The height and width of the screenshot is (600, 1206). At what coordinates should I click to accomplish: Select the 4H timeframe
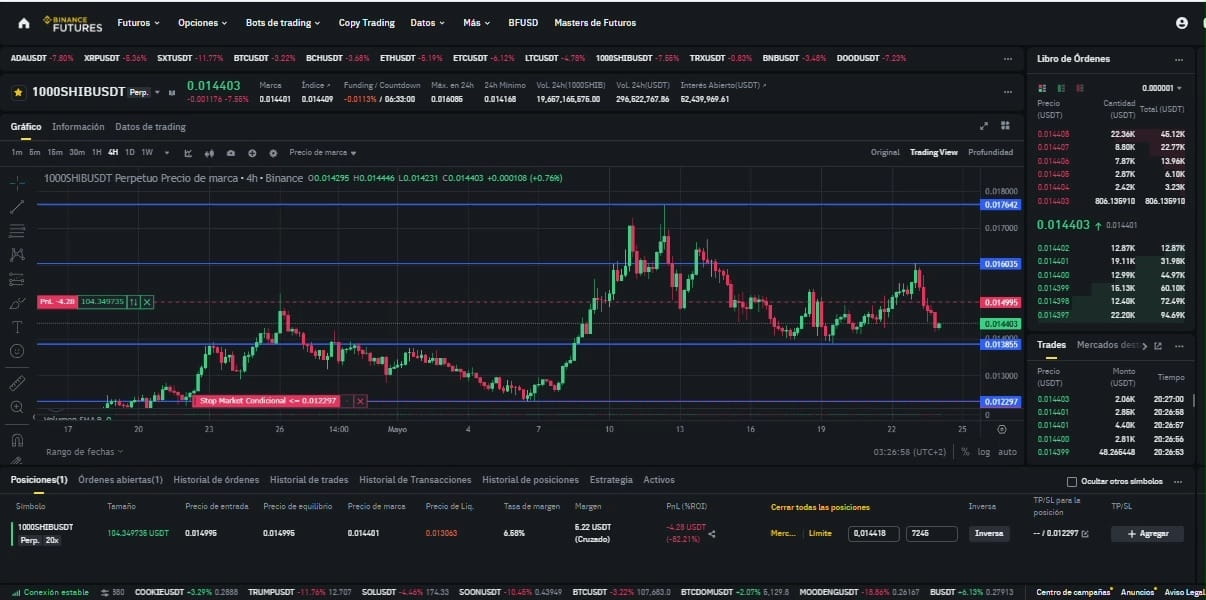point(113,153)
